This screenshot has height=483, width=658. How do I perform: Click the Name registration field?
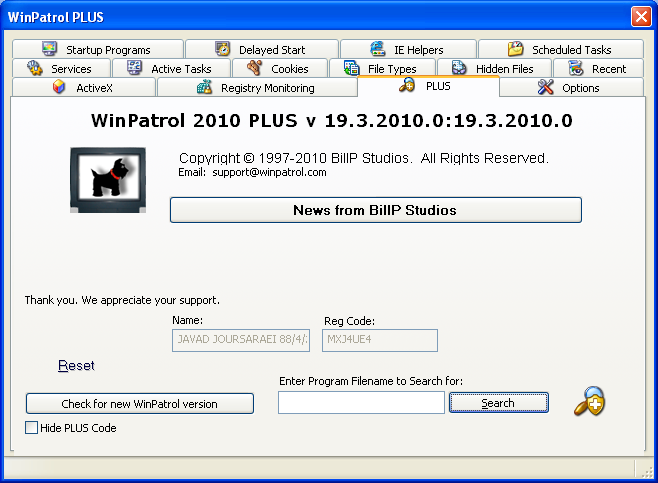[241, 340]
